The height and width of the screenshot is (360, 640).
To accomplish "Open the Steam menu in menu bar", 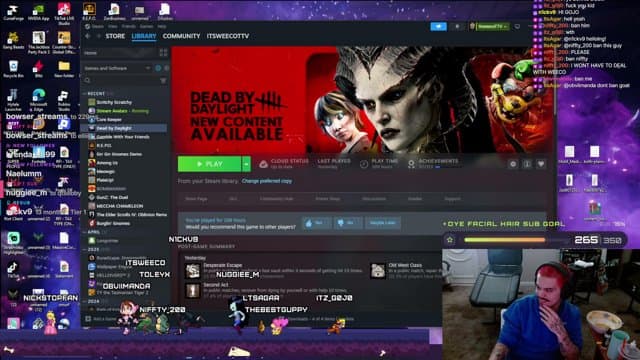I will (98, 27).
